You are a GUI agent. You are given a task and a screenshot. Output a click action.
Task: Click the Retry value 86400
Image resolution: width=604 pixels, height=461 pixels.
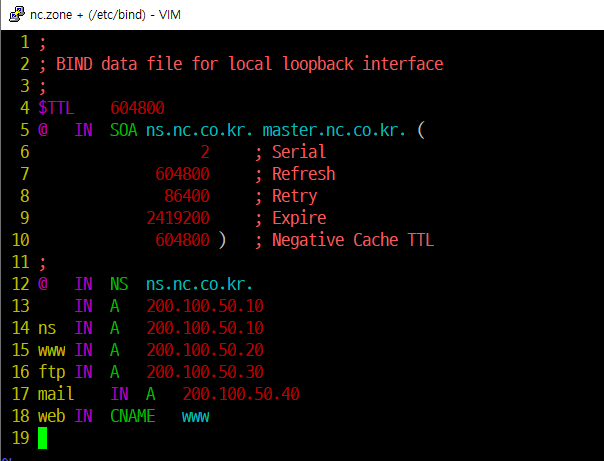(x=187, y=196)
